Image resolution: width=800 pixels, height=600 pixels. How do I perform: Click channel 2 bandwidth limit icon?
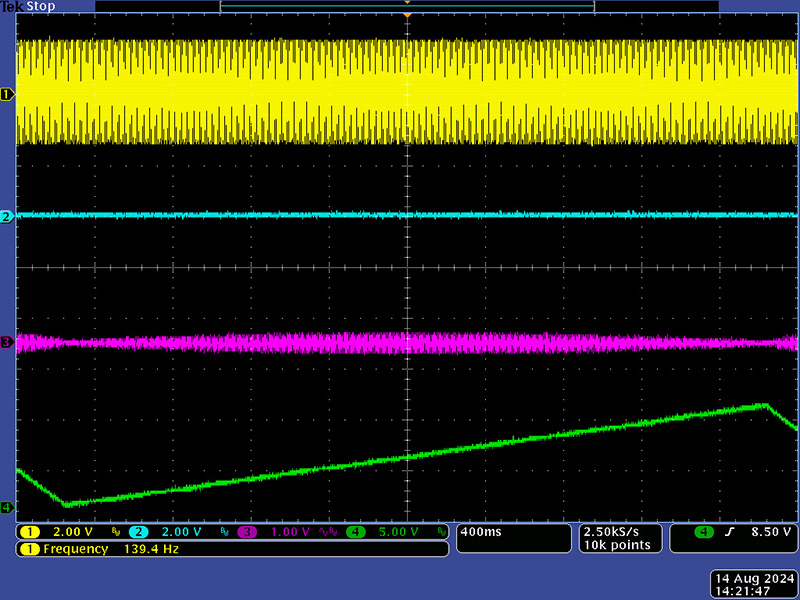[224, 532]
